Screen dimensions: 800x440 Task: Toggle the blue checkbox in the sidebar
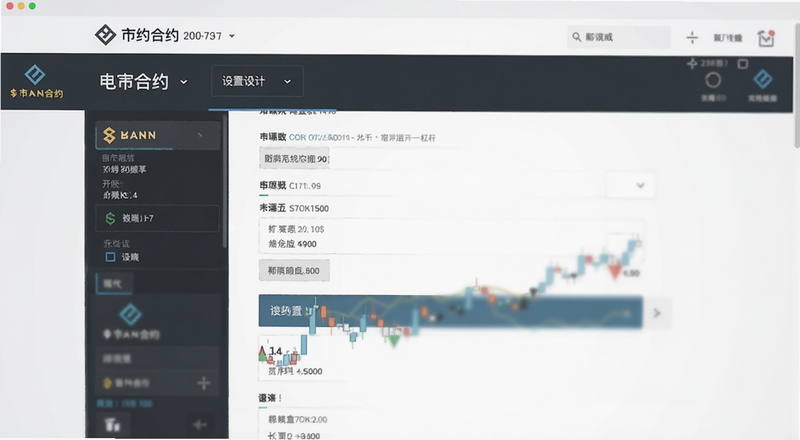click(x=110, y=257)
